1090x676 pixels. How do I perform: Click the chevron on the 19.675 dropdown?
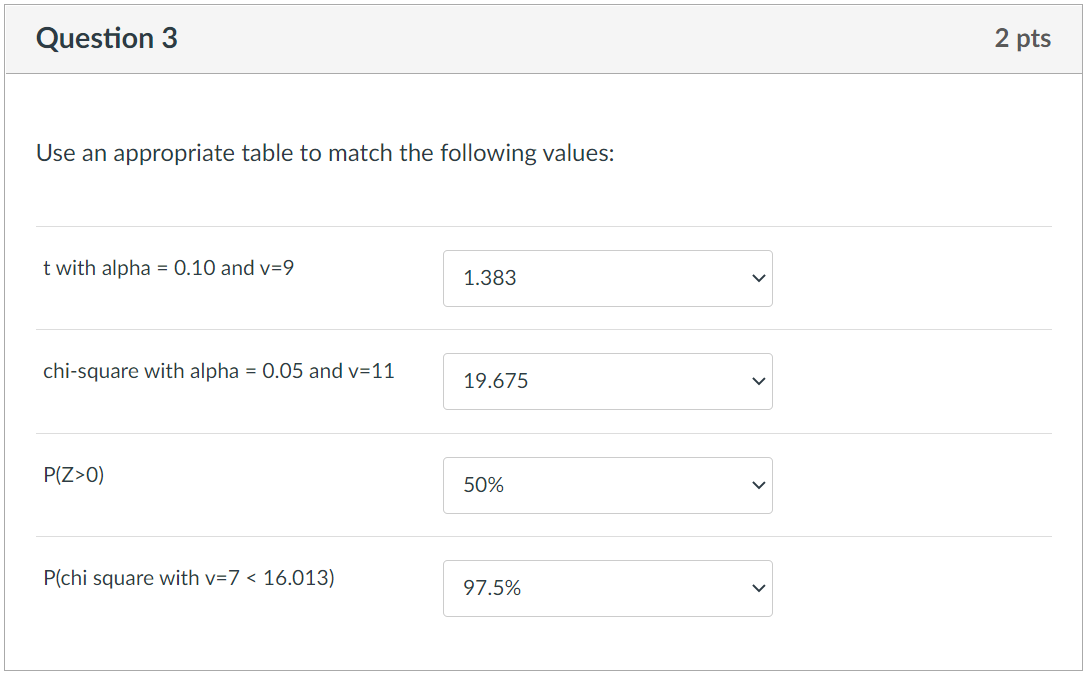point(758,382)
